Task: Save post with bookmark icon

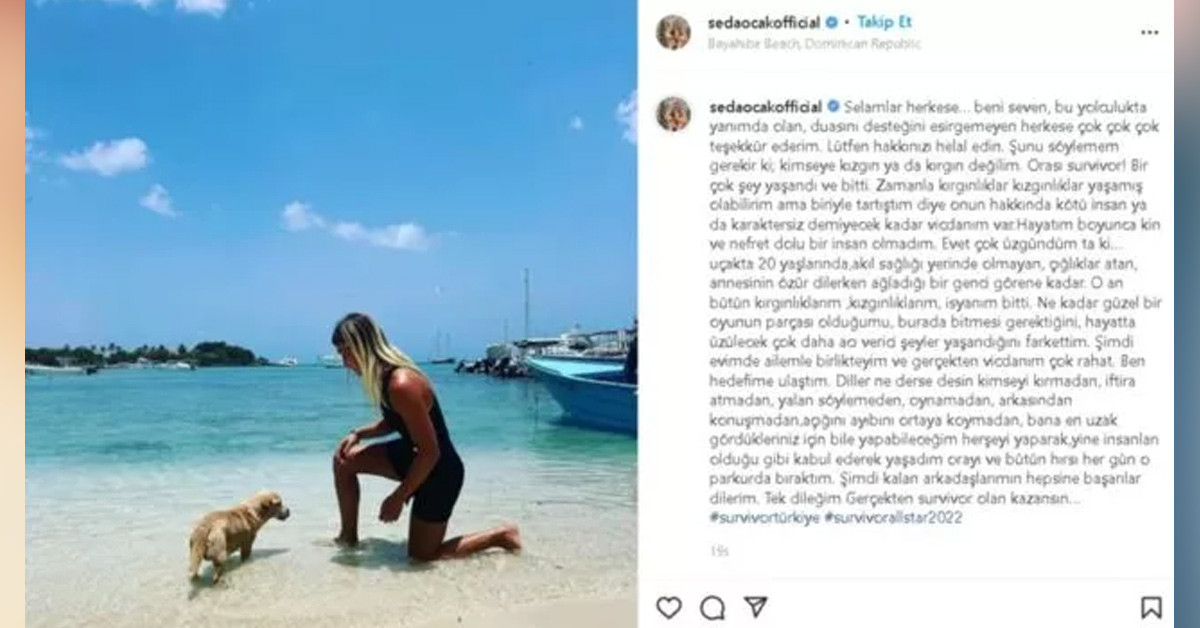Action: tap(1151, 607)
